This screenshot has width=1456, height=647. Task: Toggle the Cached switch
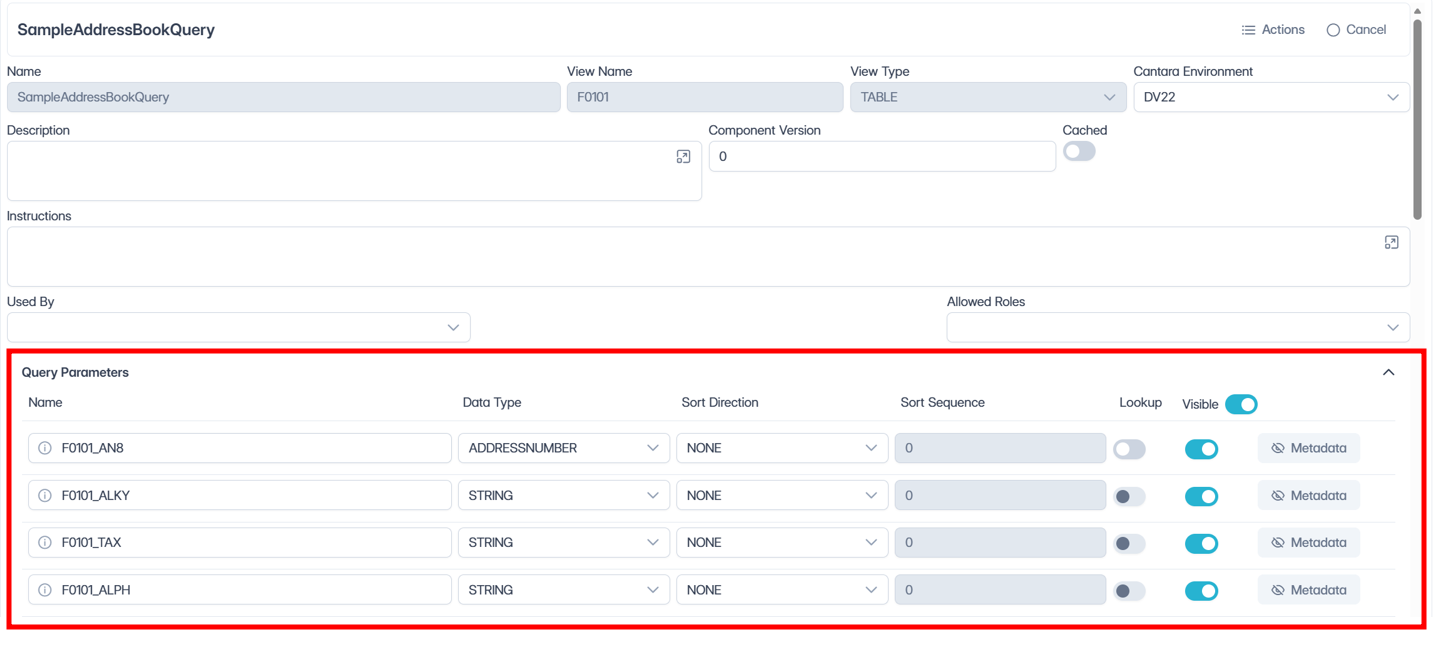pyautogui.click(x=1079, y=152)
